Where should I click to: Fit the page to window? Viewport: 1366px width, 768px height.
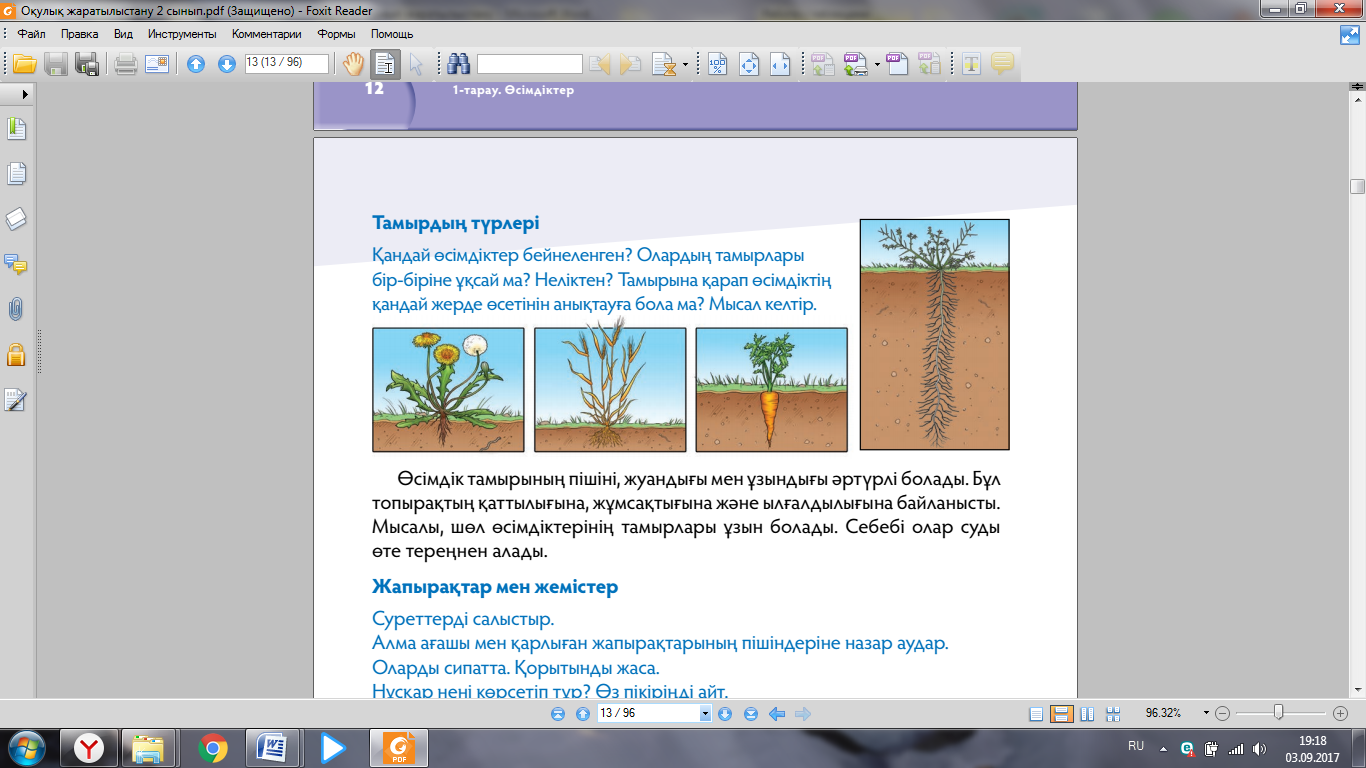(749, 64)
